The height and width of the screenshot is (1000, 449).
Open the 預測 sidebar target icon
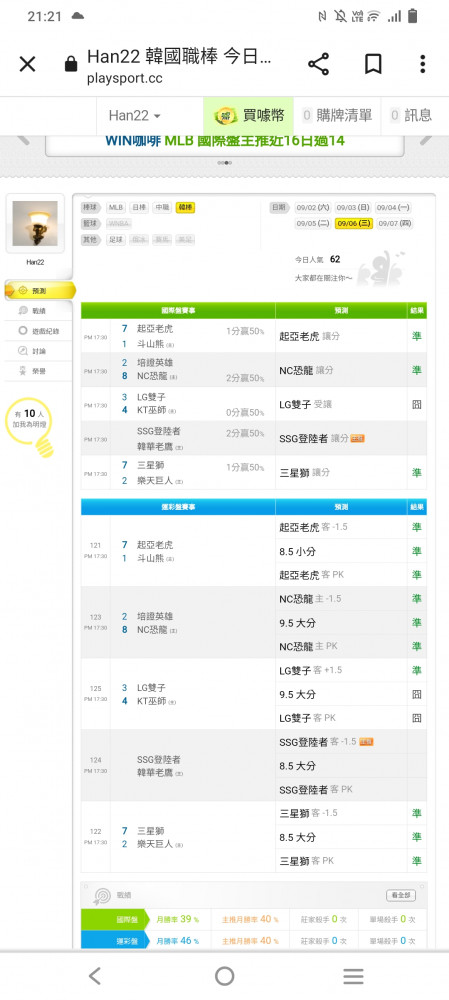pyautogui.click(x=23, y=290)
